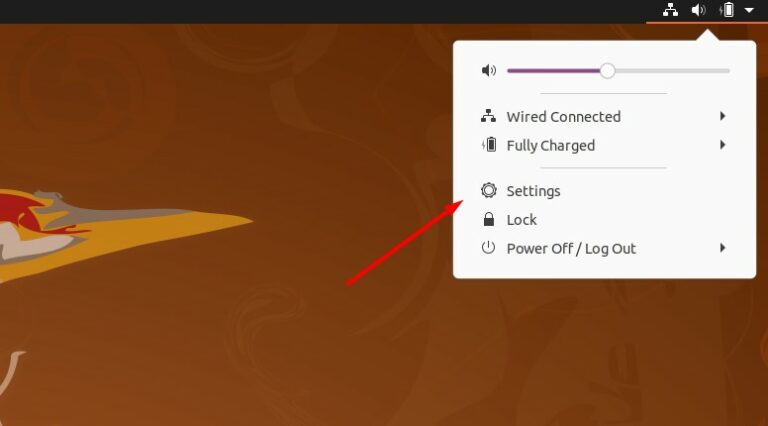Viewport: 768px width, 426px height.
Task: Click the Settings gear icon
Action: 488,190
